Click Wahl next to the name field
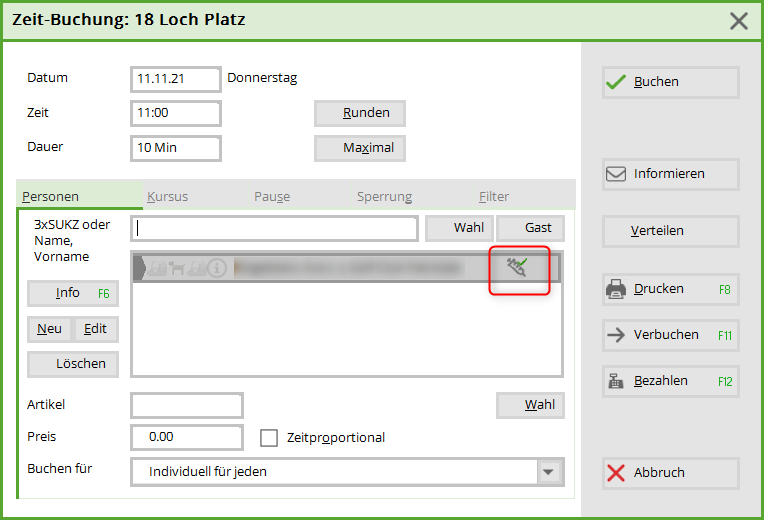Viewport: 764px width, 520px height. (x=459, y=228)
